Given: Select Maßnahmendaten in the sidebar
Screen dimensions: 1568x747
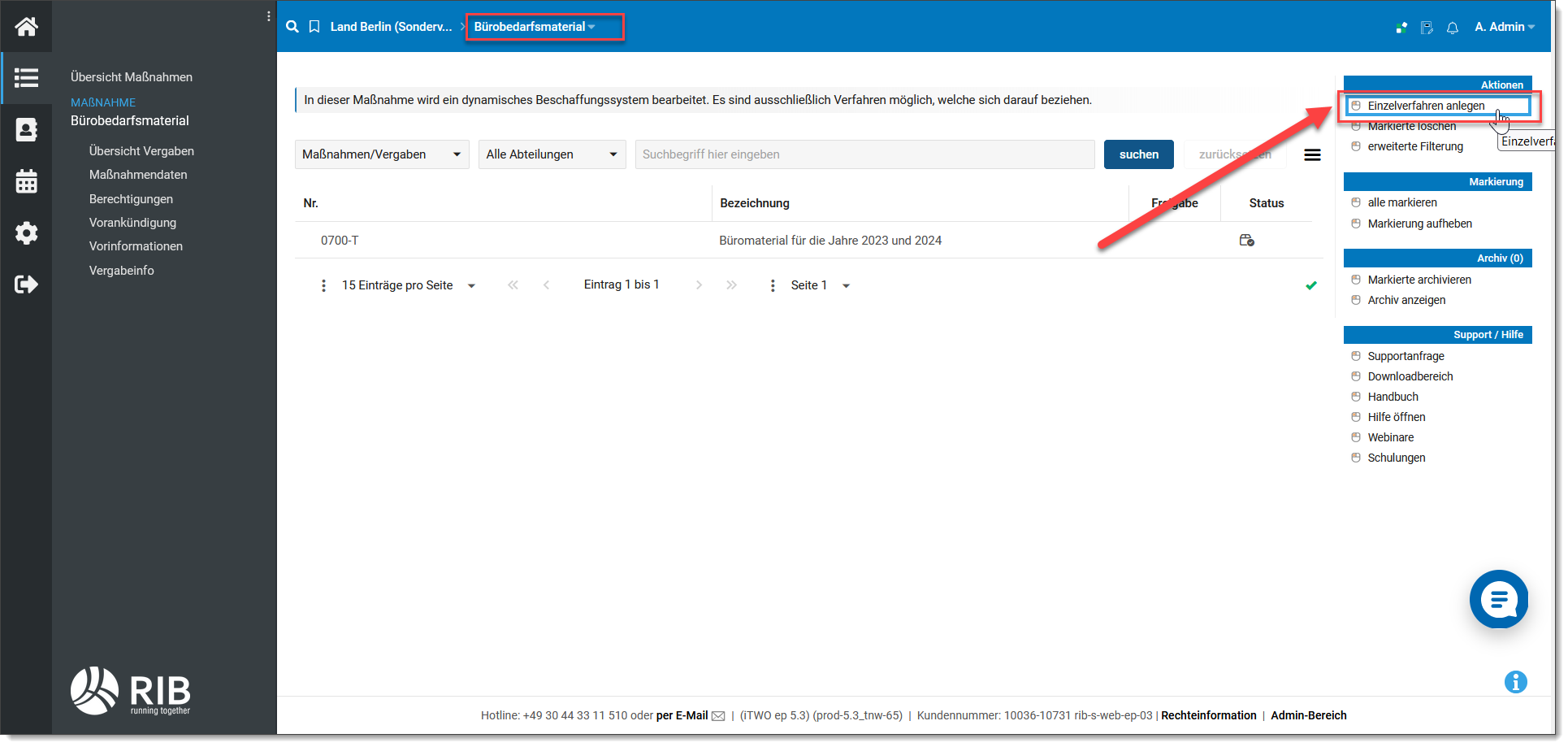Looking at the screenshot, I should [x=138, y=175].
